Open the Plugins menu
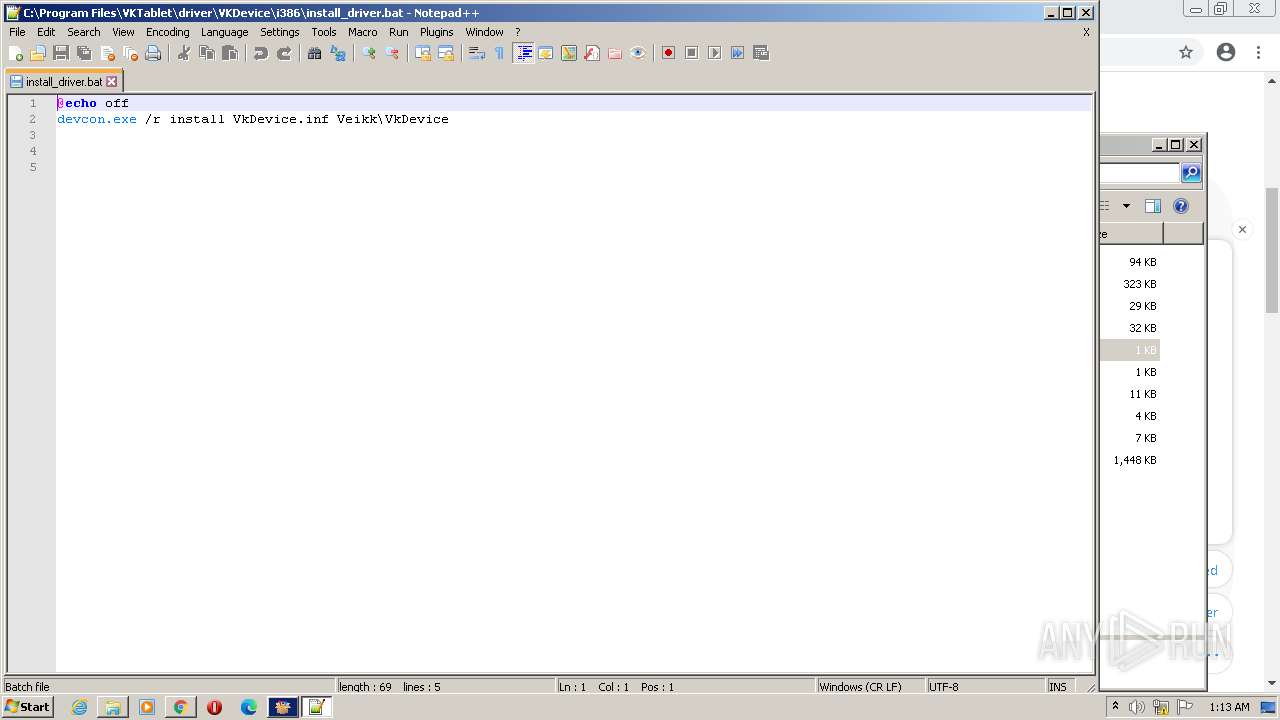The image size is (1280, 720). [x=436, y=32]
